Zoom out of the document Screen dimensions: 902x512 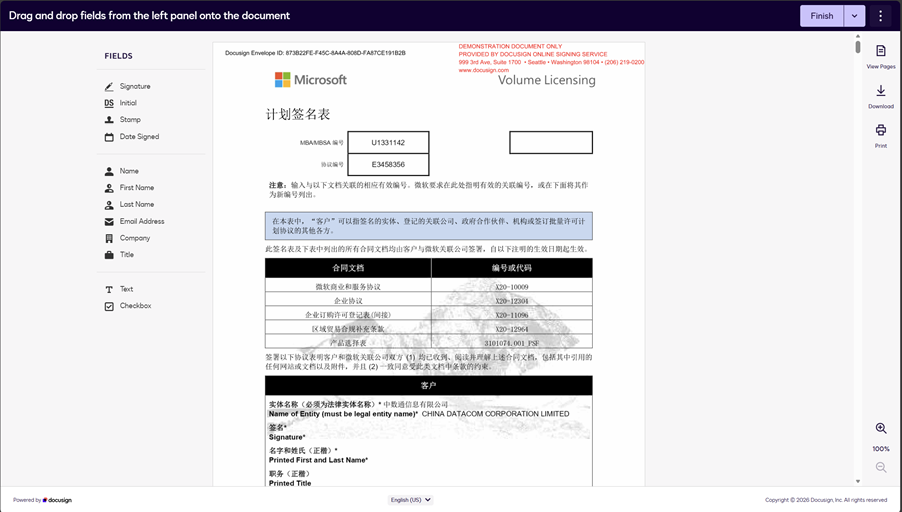point(881,467)
